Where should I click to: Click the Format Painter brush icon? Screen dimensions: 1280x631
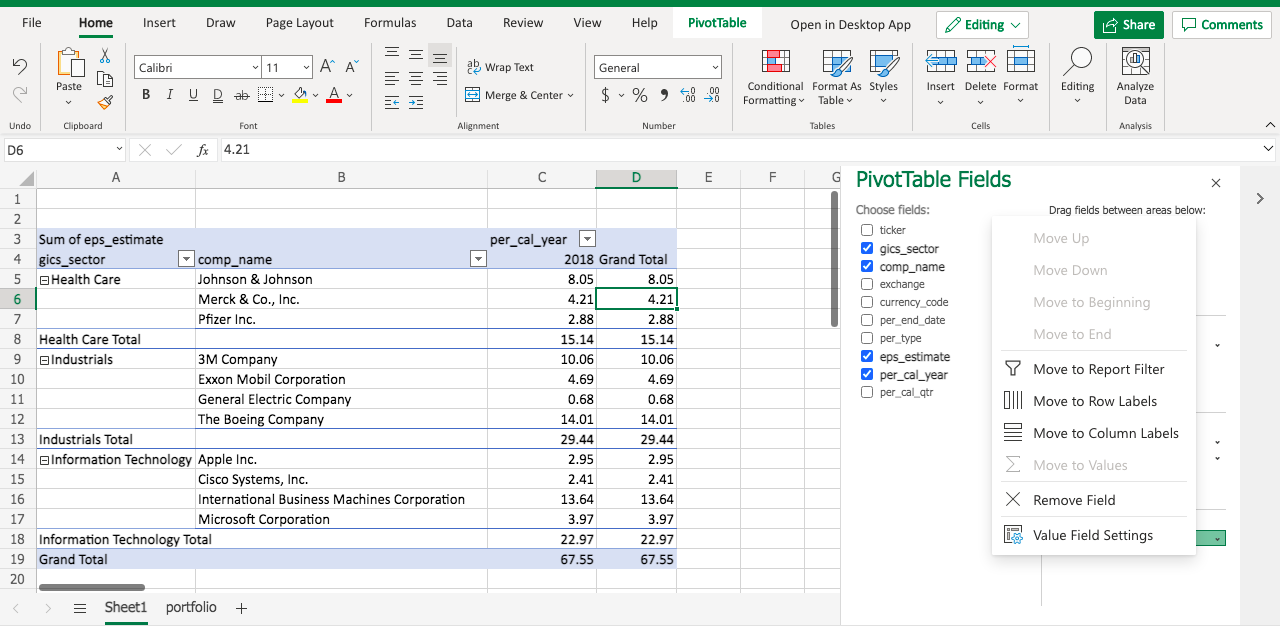pyautogui.click(x=105, y=102)
